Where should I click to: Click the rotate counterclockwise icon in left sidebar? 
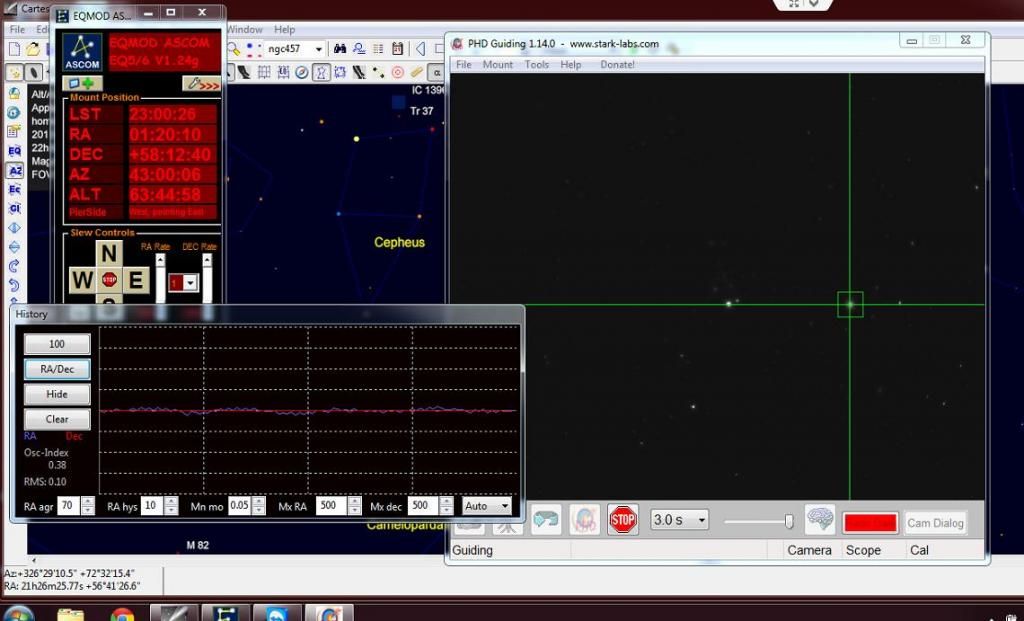point(14,285)
